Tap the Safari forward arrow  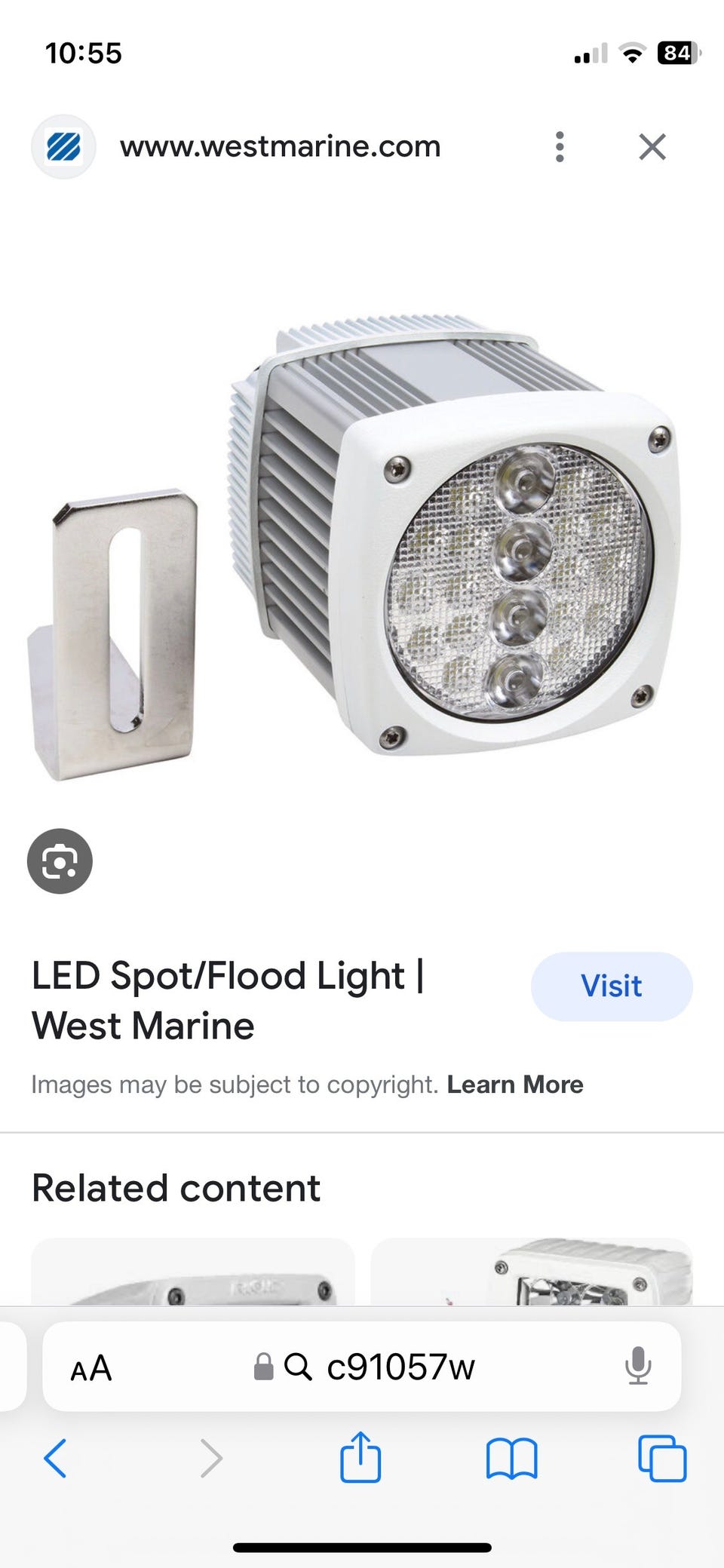point(211,1458)
